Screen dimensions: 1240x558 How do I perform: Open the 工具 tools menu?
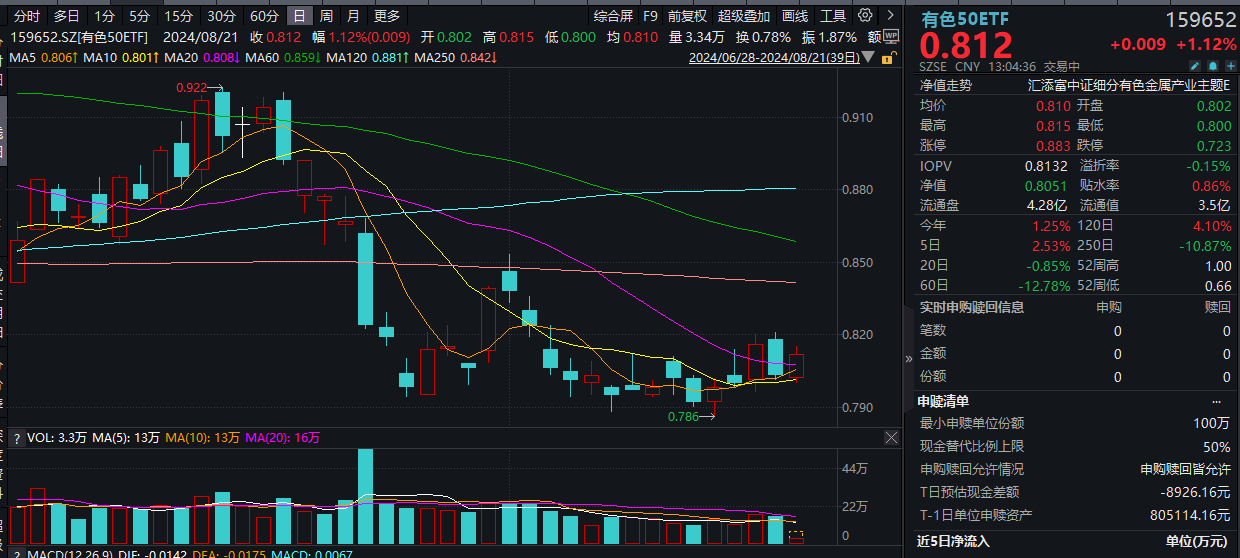[833, 16]
